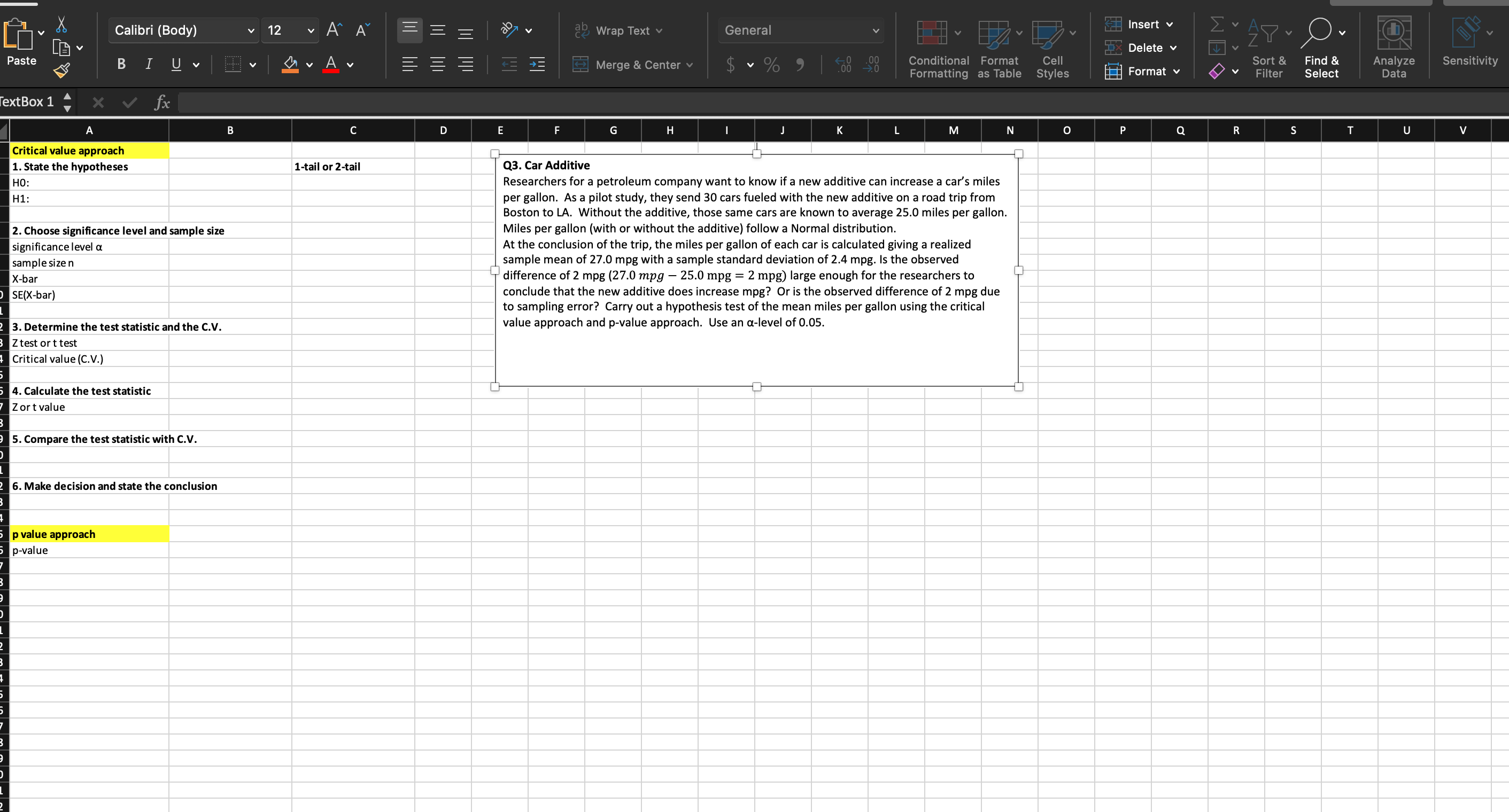1509x812 pixels.
Task: Click the Percent Style icon
Action: (771, 65)
